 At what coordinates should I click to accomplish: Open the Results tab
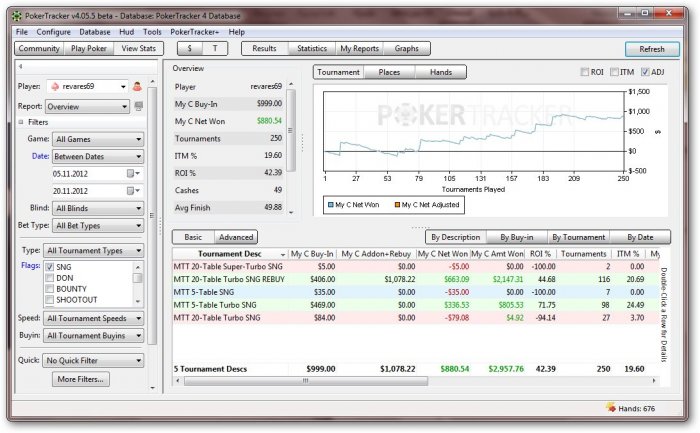coord(264,48)
